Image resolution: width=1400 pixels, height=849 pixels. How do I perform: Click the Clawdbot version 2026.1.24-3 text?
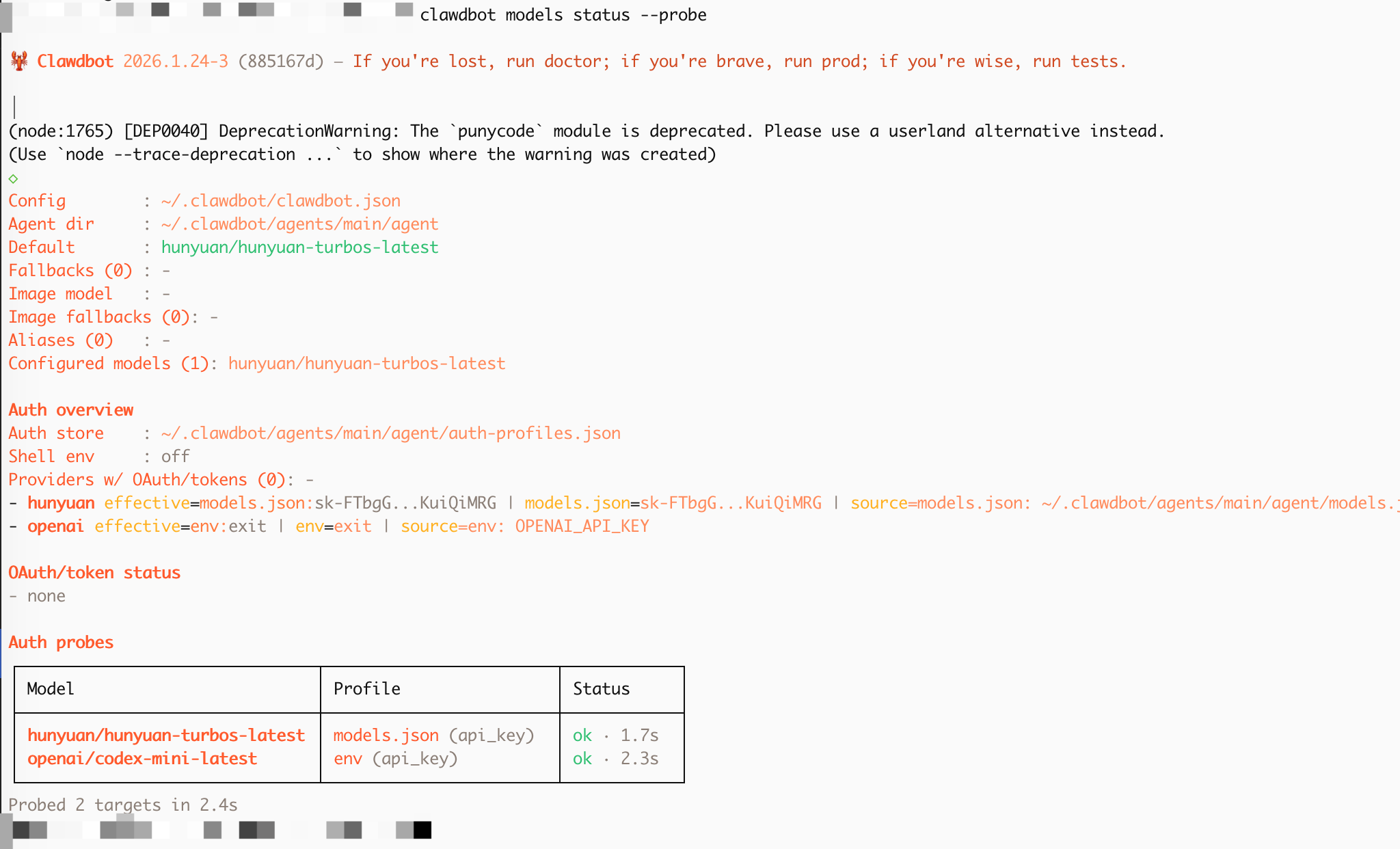tap(176, 62)
